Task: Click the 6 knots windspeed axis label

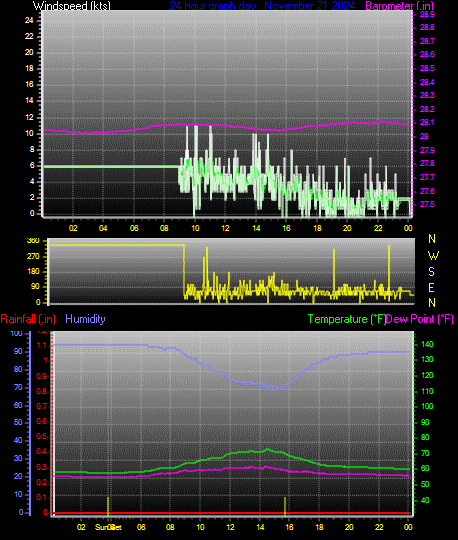Action: 32,165
